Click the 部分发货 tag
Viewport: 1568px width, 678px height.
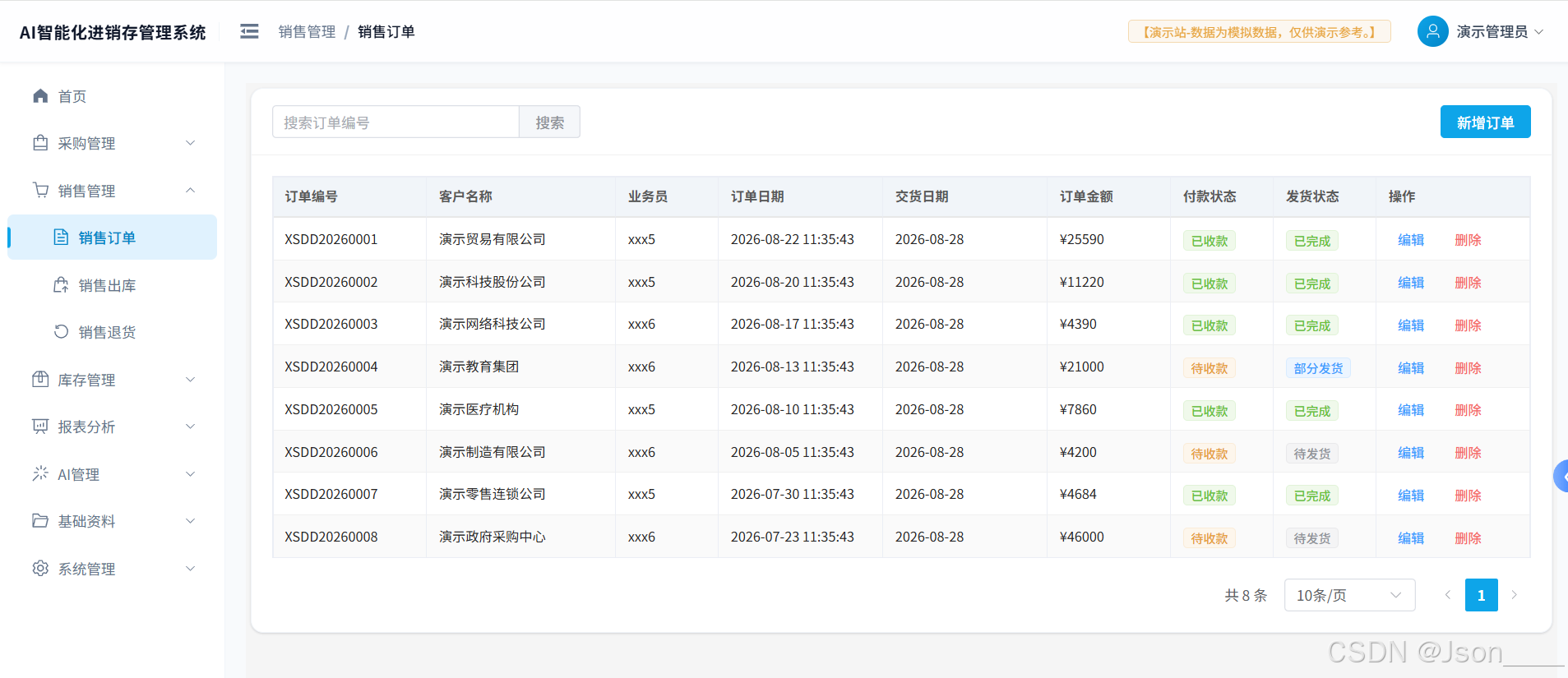tap(1318, 368)
